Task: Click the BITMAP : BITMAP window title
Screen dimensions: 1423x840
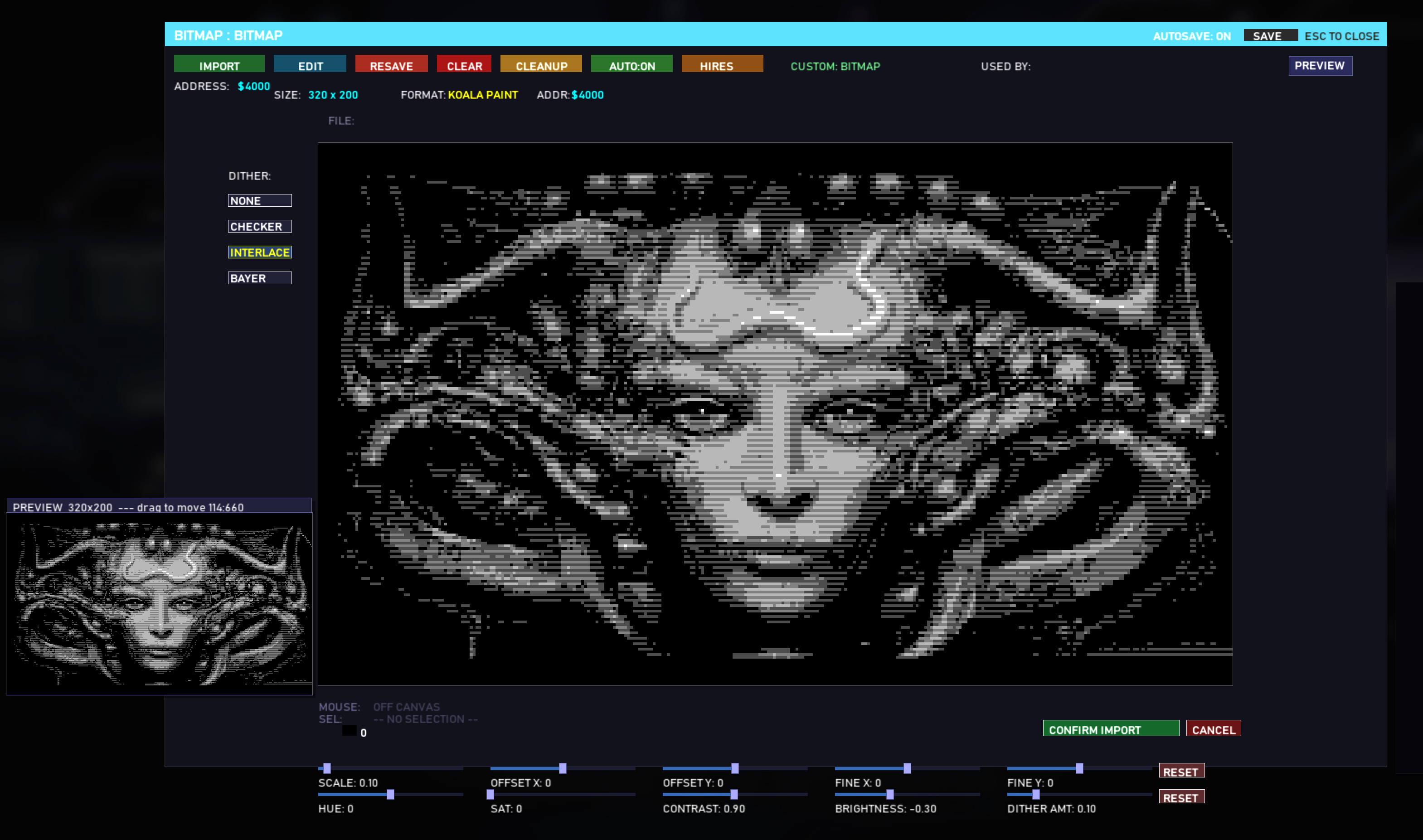Action: coord(228,35)
